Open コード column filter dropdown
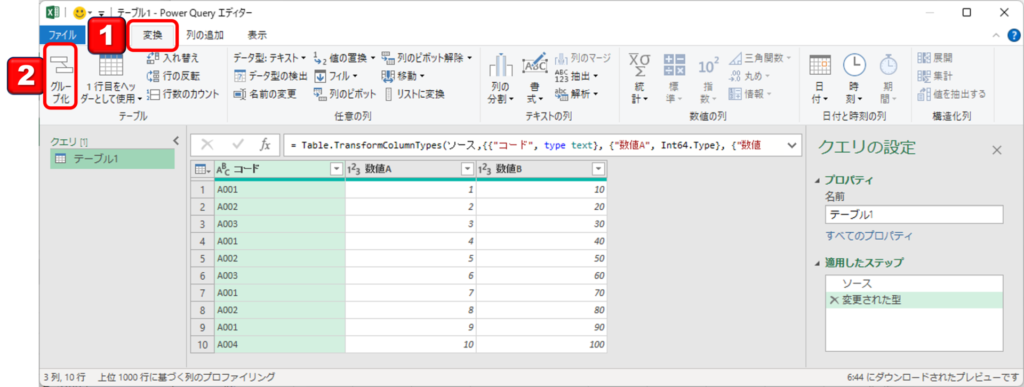 [x=336, y=169]
